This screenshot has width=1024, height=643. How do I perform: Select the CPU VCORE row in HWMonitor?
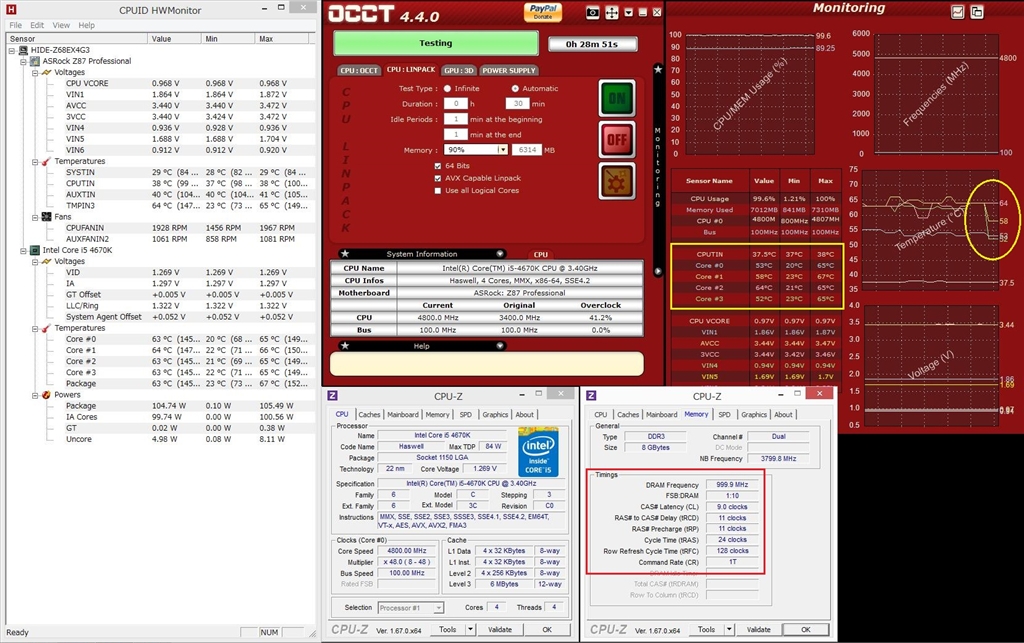[161, 84]
